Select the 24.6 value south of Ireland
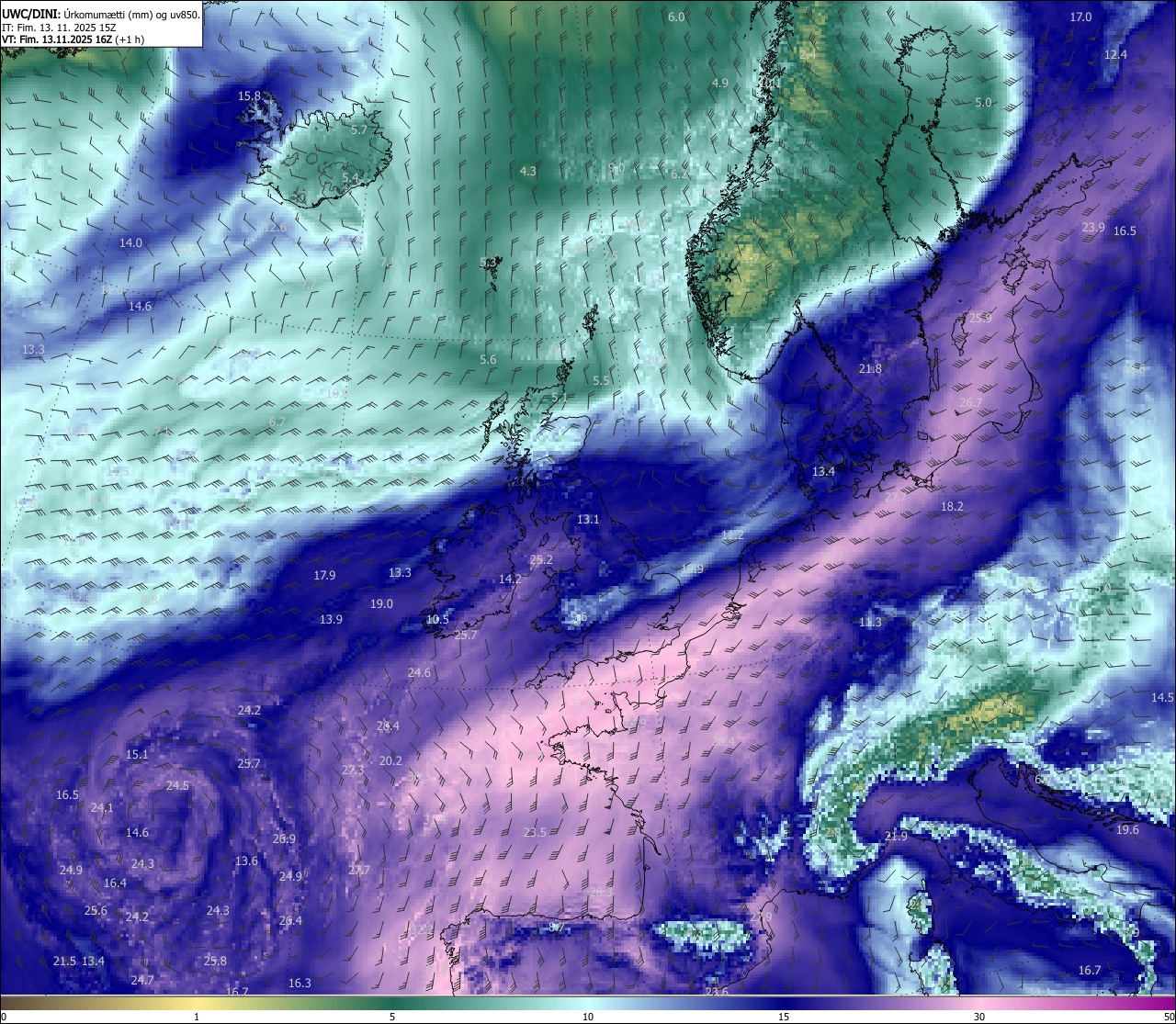 pos(419,672)
